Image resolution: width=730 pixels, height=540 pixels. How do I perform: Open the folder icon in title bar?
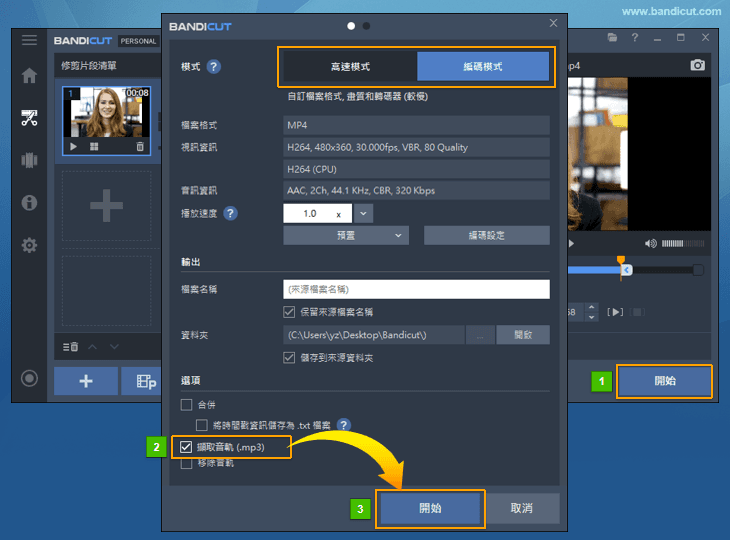pos(612,37)
